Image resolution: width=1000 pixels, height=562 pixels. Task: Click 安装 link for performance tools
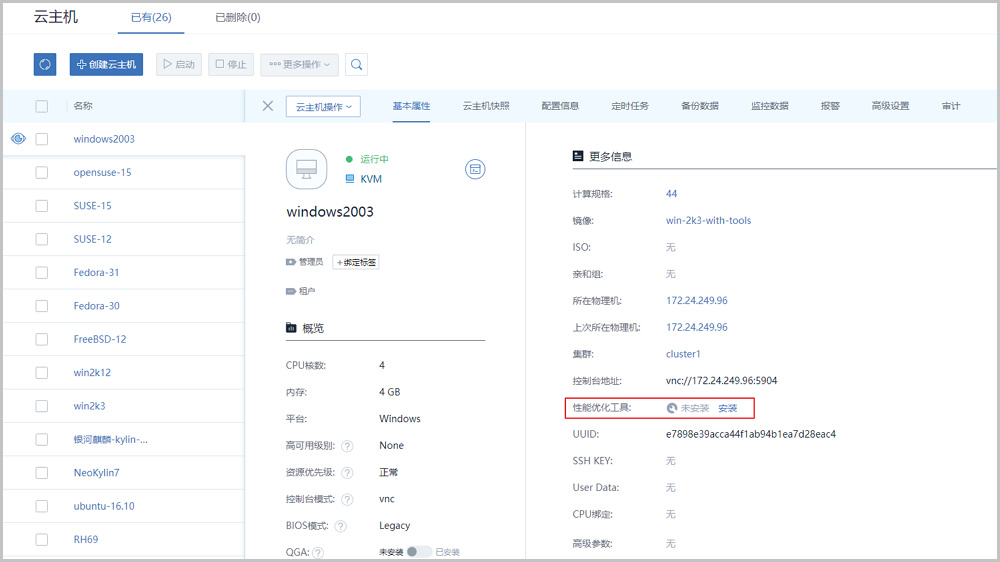coord(727,408)
